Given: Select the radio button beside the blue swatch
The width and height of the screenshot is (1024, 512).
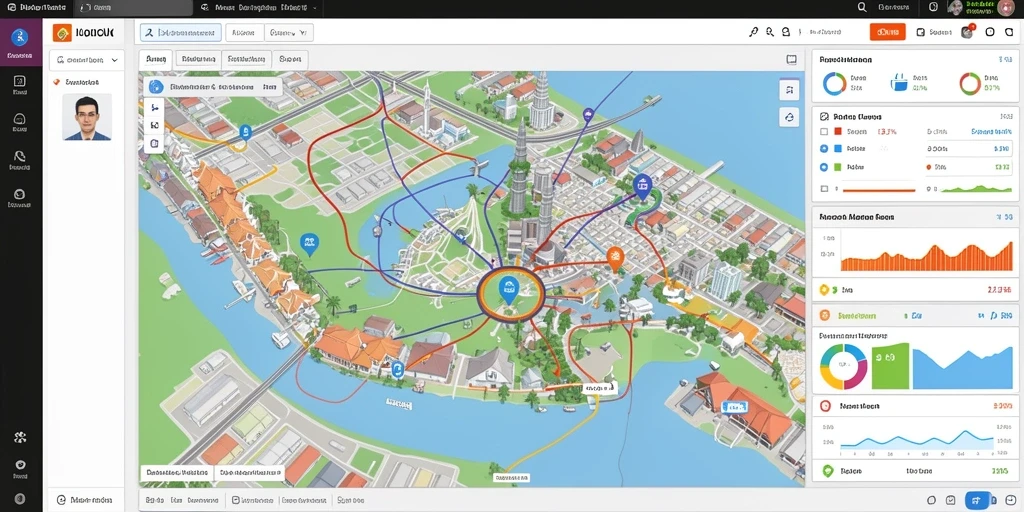Looking at the screenshot, I should [x=824, y=149].
